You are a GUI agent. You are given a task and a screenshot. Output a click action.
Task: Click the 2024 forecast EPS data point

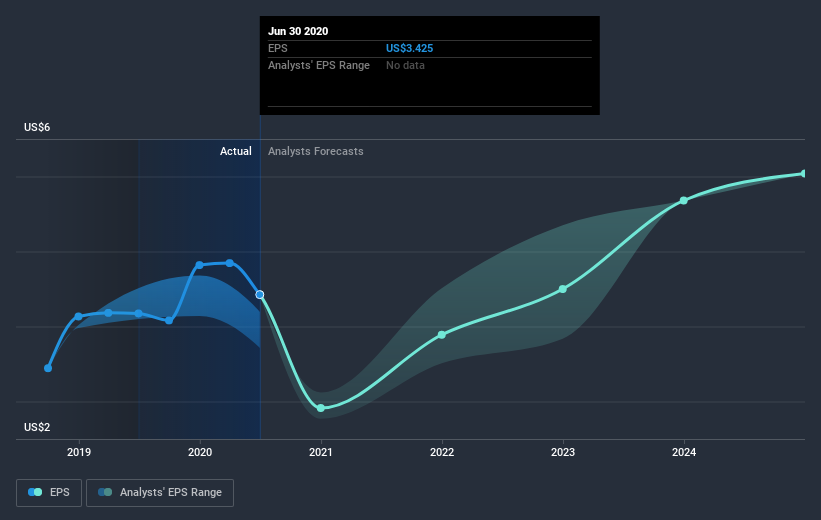683,201
